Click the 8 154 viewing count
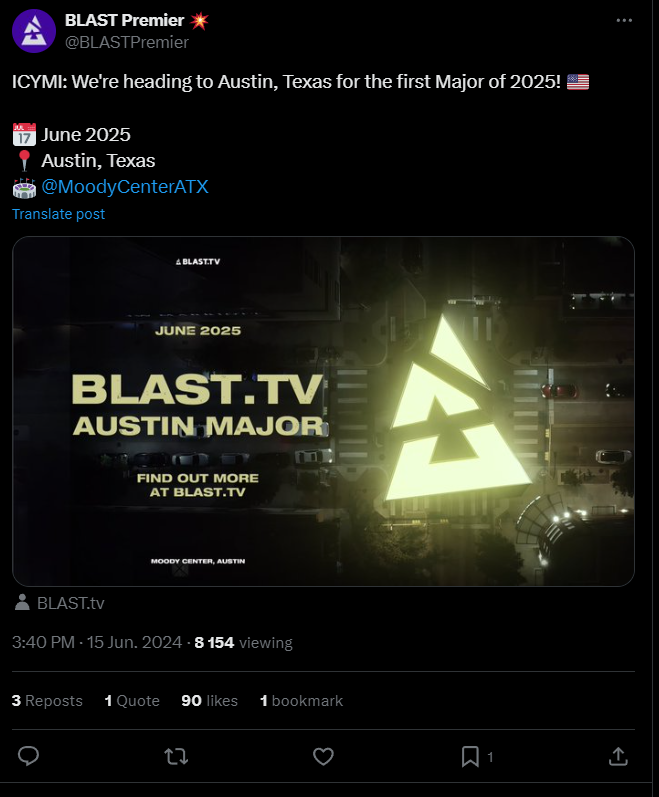 point(243,642)
